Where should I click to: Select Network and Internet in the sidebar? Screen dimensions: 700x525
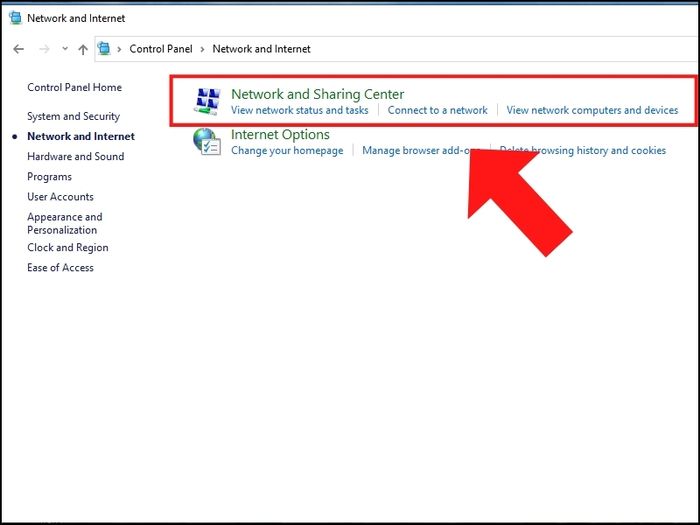click(81, 136)
